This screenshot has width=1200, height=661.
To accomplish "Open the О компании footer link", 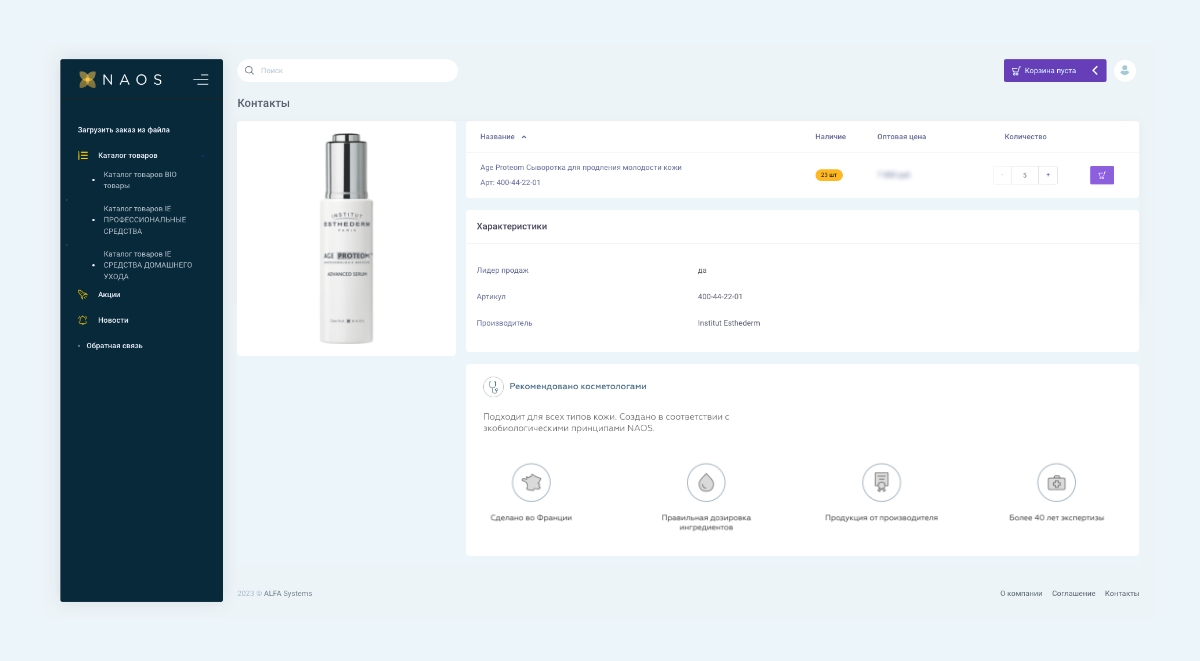I will [1021, 594].
